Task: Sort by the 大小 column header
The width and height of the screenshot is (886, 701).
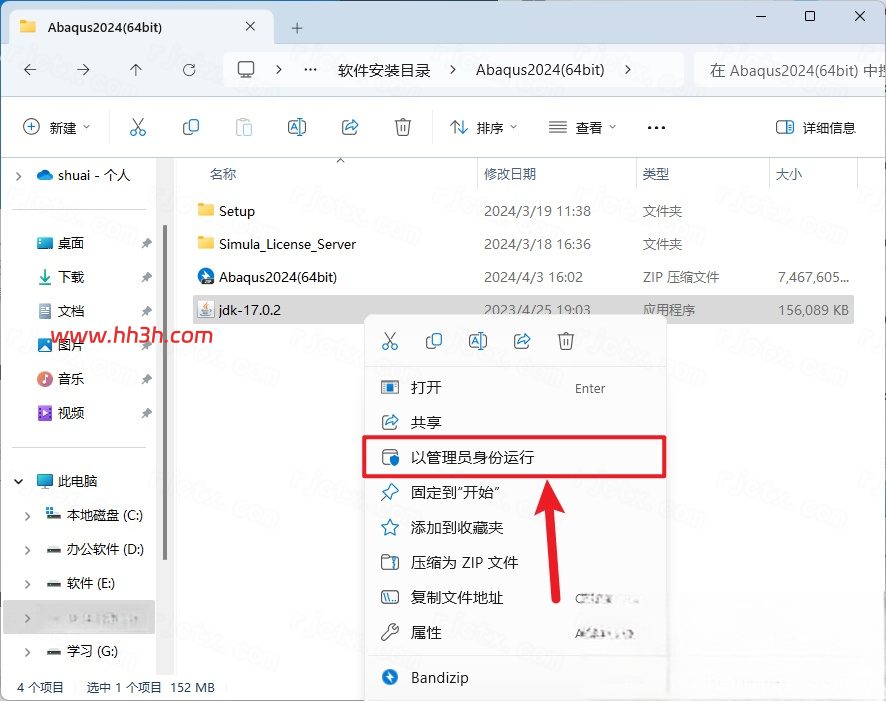Action: [x=789, y=174]
